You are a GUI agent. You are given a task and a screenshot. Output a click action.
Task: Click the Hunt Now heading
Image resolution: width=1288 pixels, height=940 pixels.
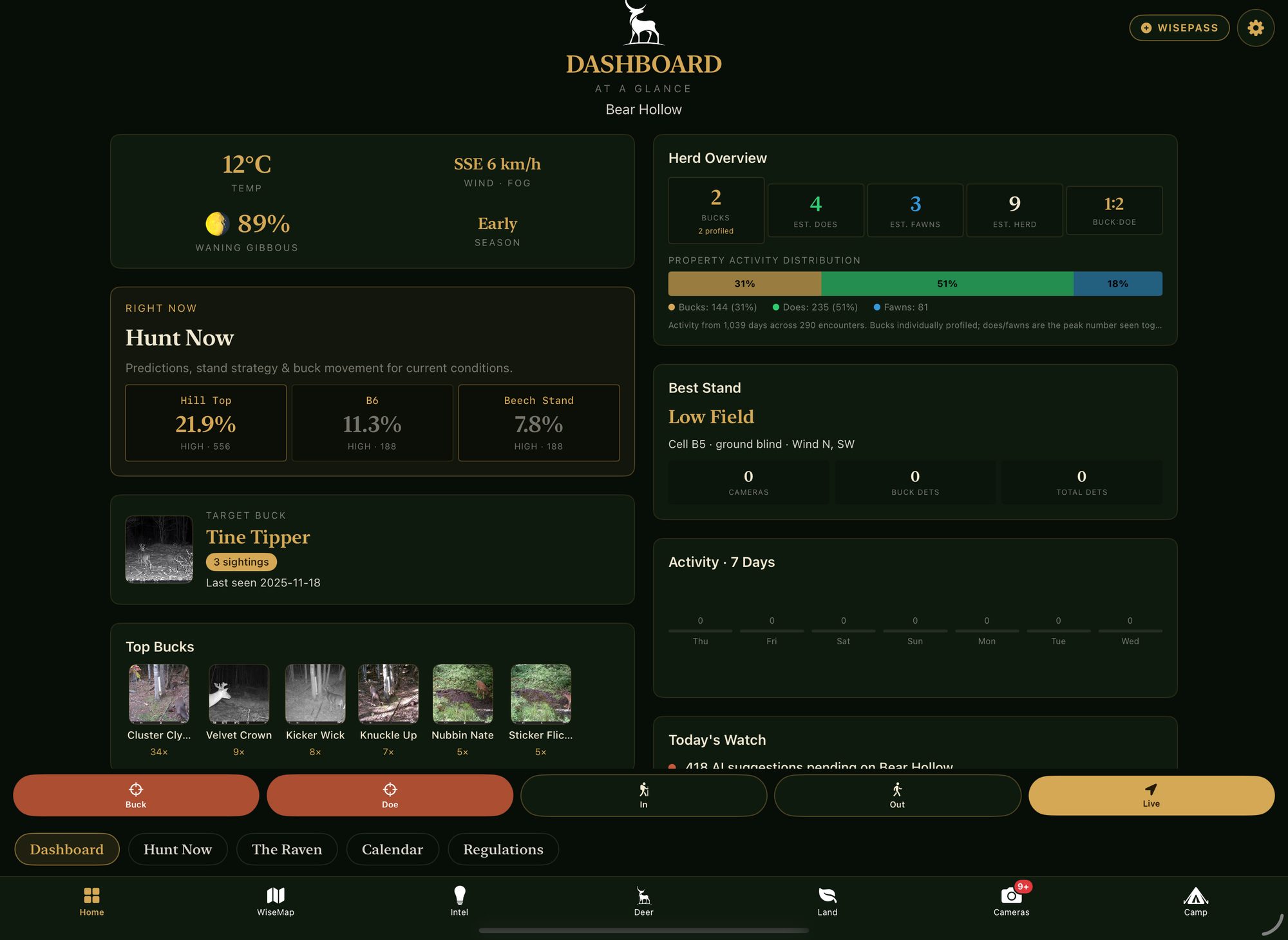point(180,338)
